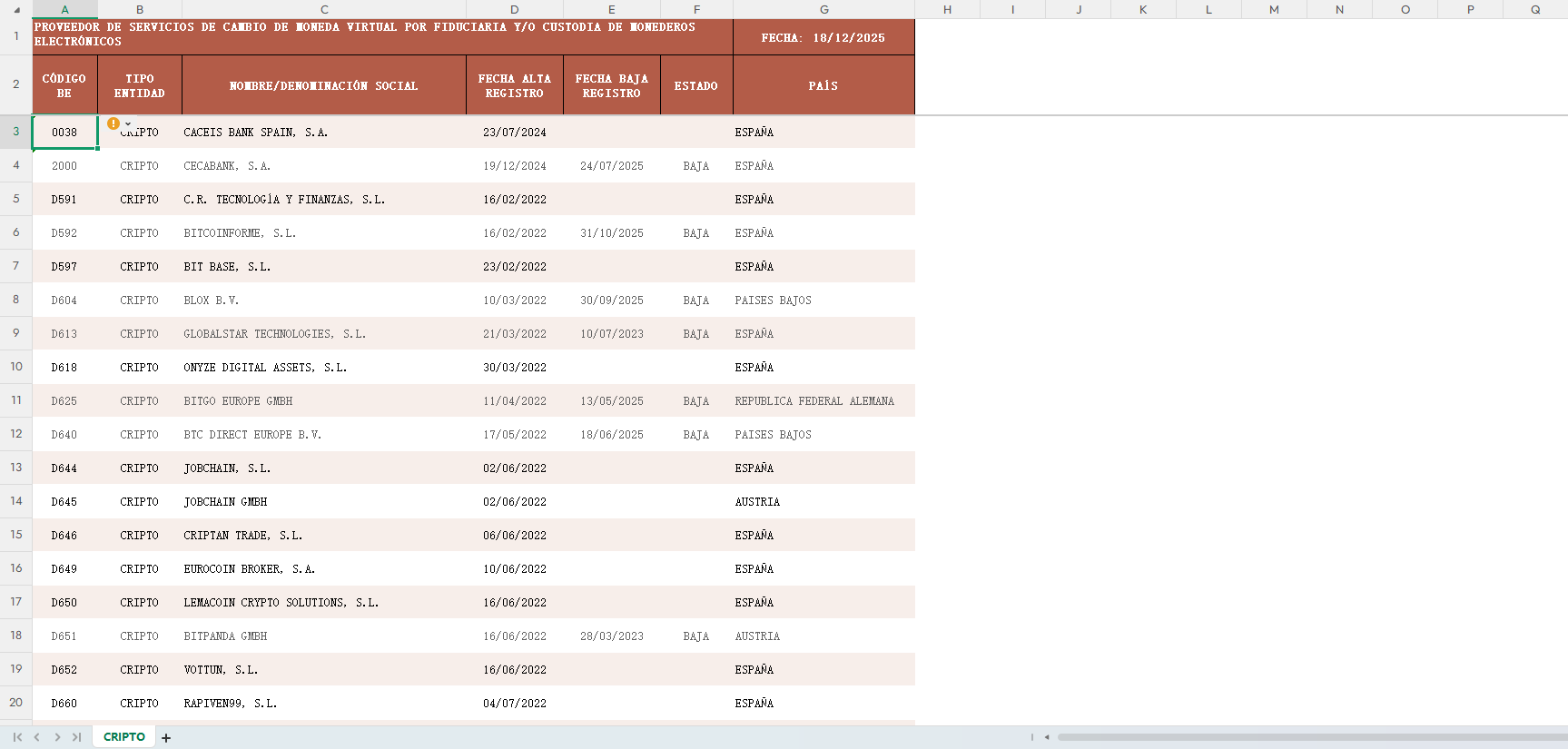The height and width of the screenshot is (749, 1568).
Task: Select column C header
Action: tap(324, 10)
